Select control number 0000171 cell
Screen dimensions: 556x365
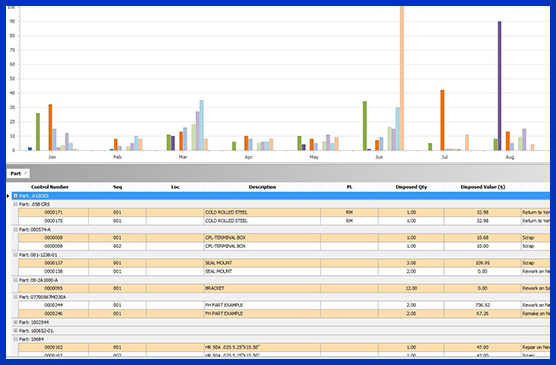pyautogui.click(x=54, y=212)
